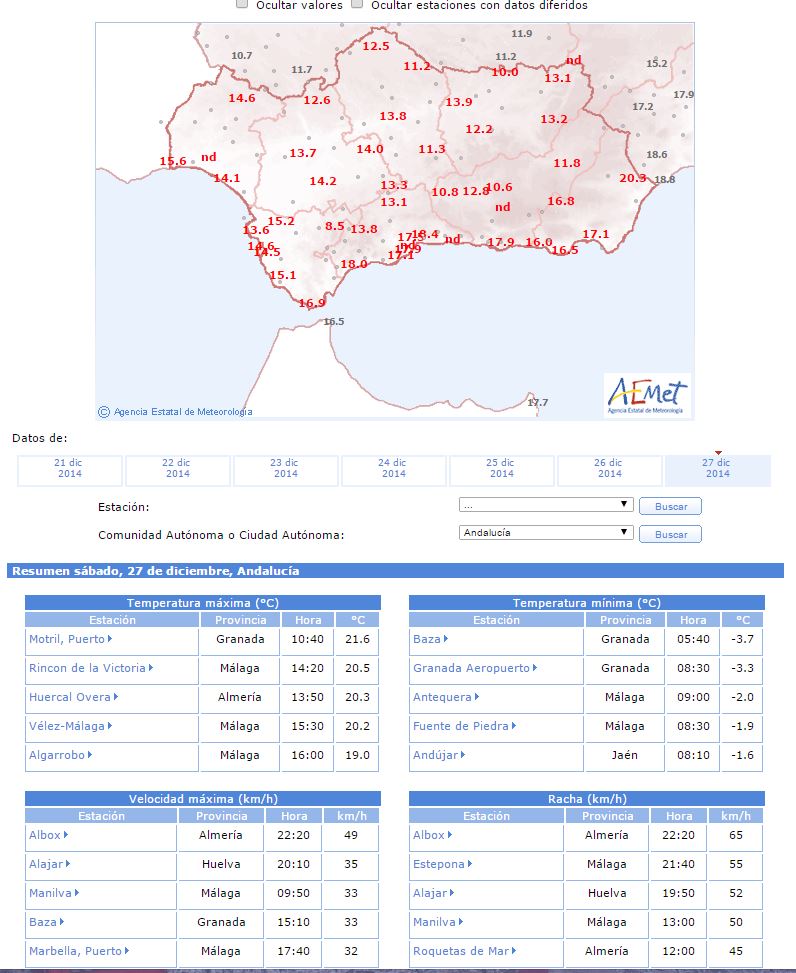
Task: Click the arrow icon beside Granada Aeropuerto
Action: (x=536, y=668)
